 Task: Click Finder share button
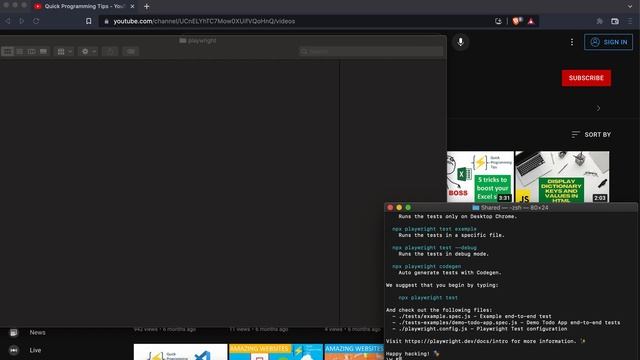click(110, 51)
